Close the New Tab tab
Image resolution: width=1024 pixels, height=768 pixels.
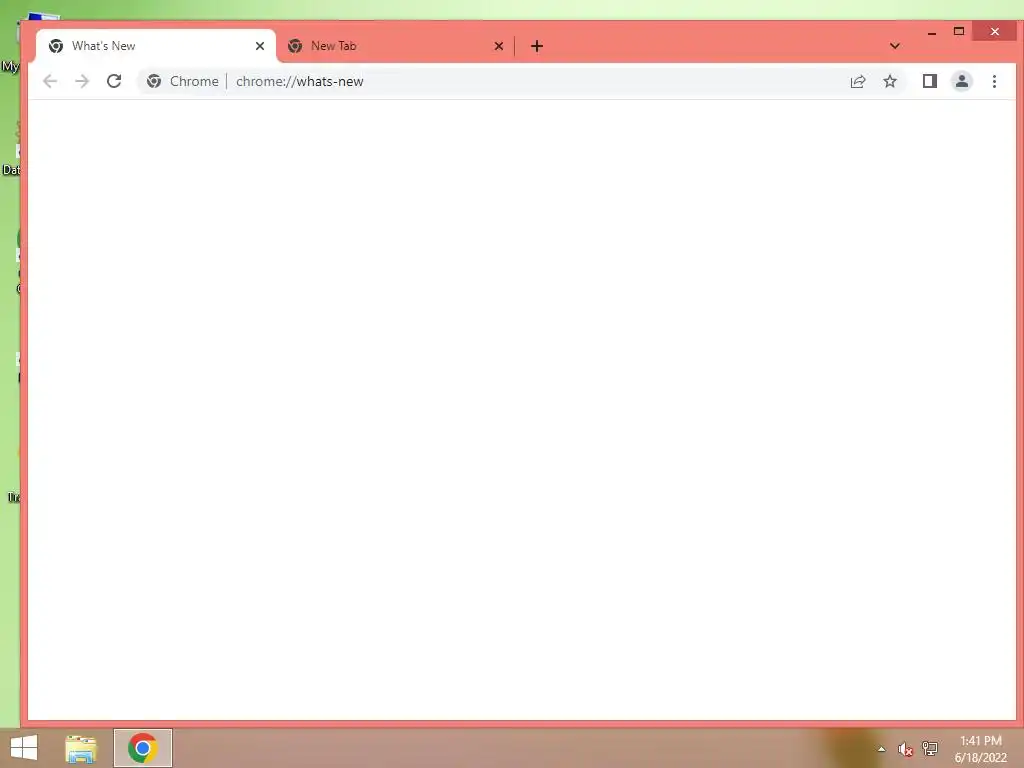coord(499,46)
